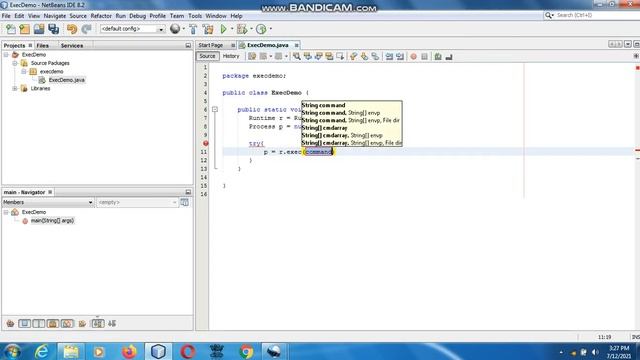Click the Build Project hammer icon
This screenshot has width=640, height=360.
[193, 29]
